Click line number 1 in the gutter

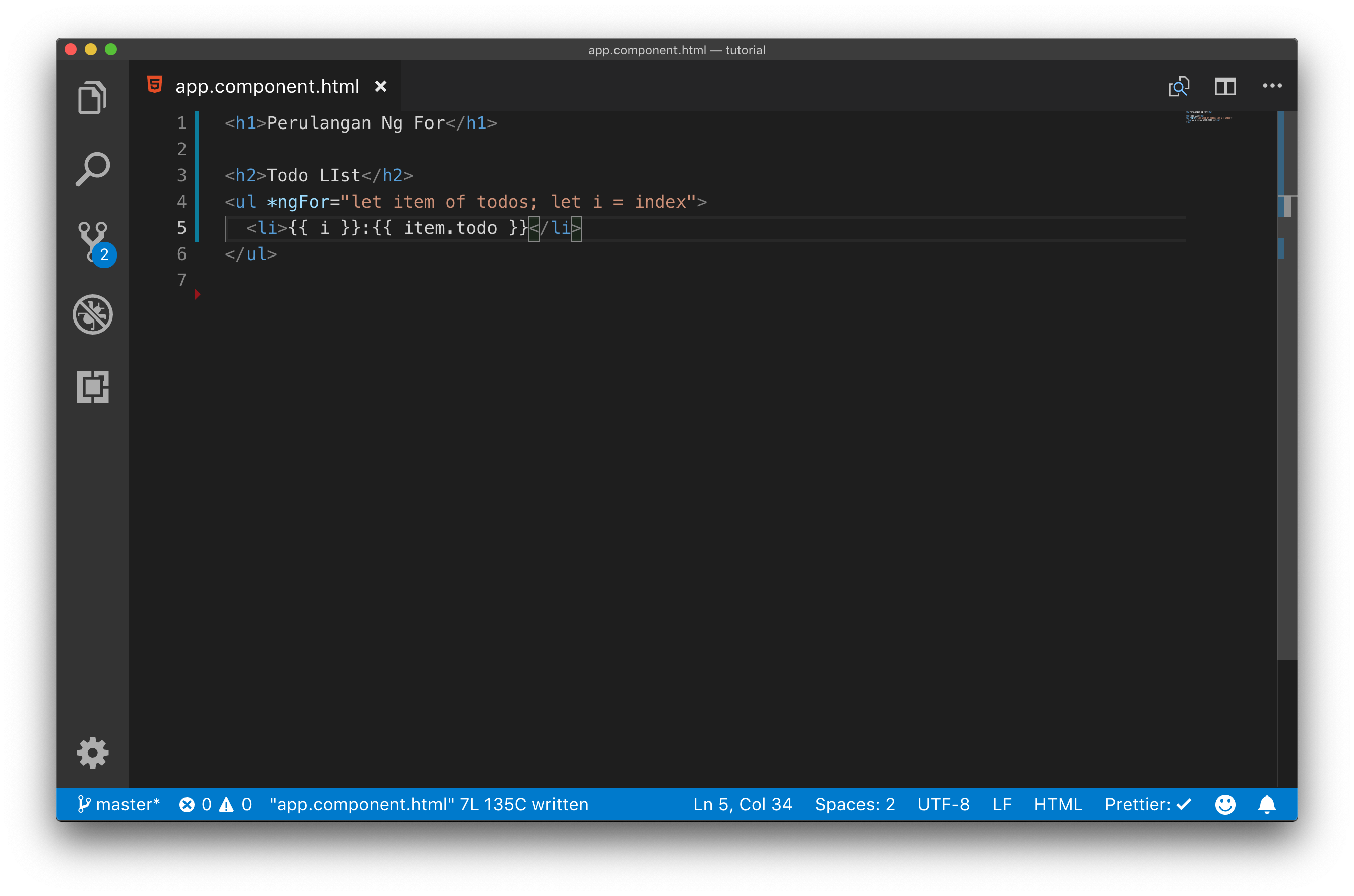182,123
